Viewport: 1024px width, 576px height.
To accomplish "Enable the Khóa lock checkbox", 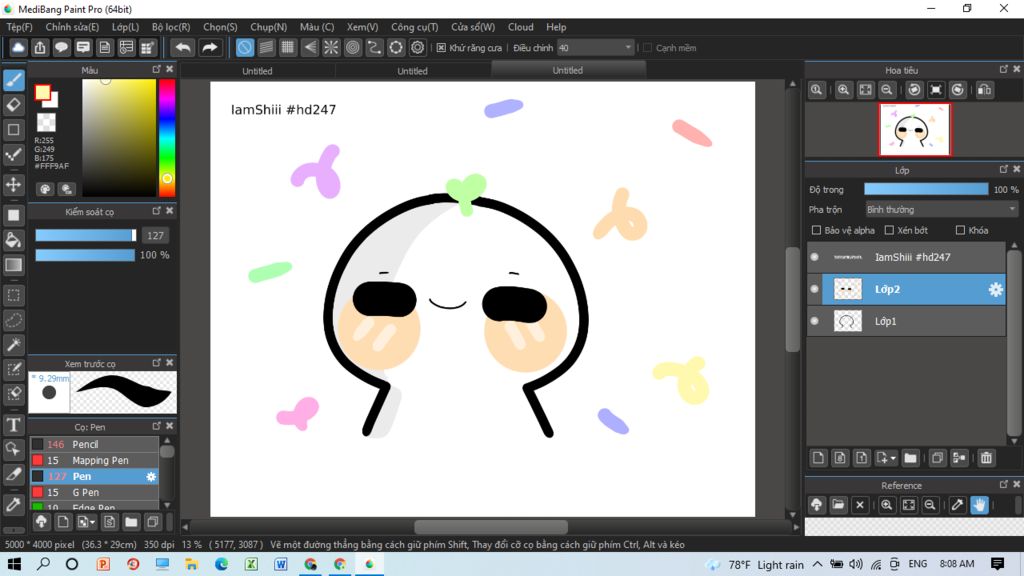I will click(x=960, y=230).
